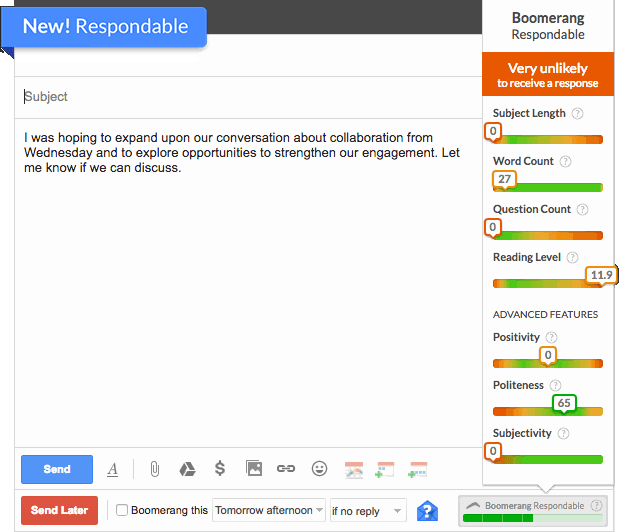Insert a photo with the image icon
Image resolution: width=619 pixels, height=532 pixels.
click(x=254, y=468)
